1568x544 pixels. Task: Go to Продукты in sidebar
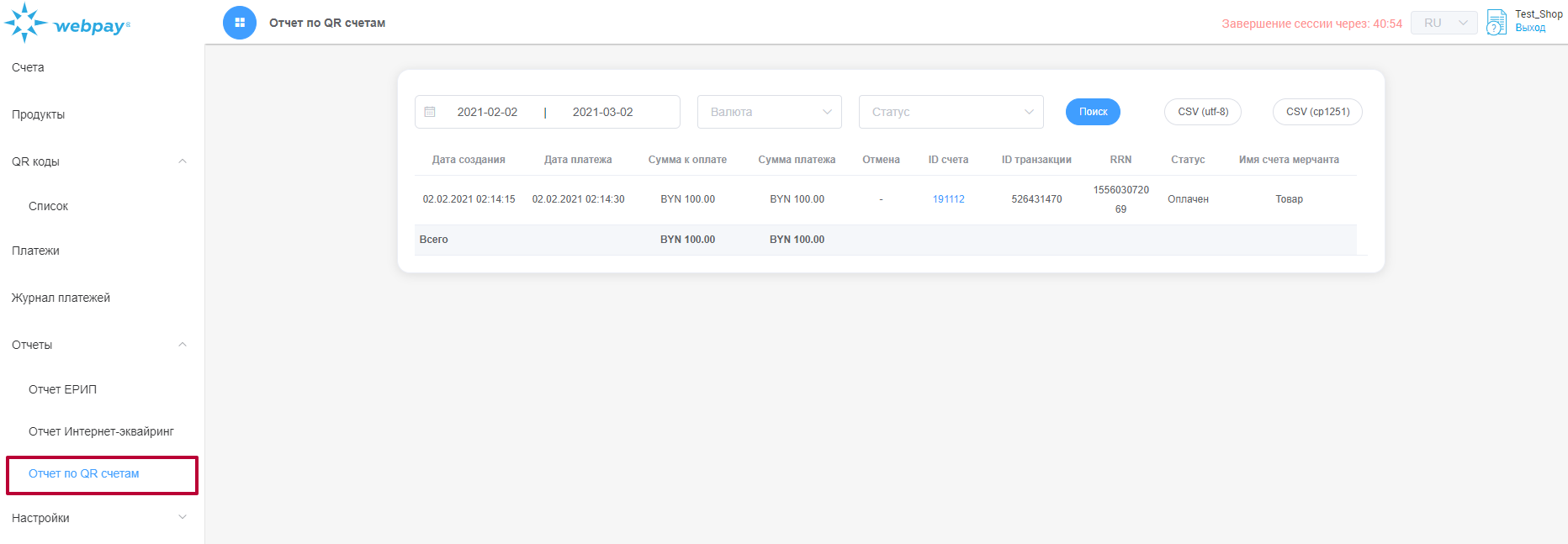[x=38, y=114]
